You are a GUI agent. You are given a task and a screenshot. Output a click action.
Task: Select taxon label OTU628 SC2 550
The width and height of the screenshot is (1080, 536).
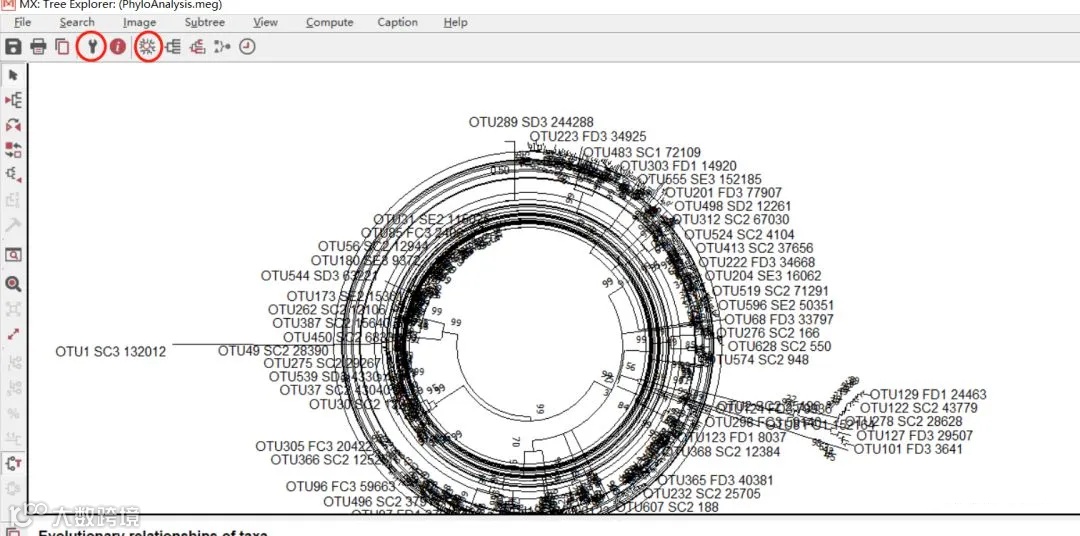(x=780, y=347)
